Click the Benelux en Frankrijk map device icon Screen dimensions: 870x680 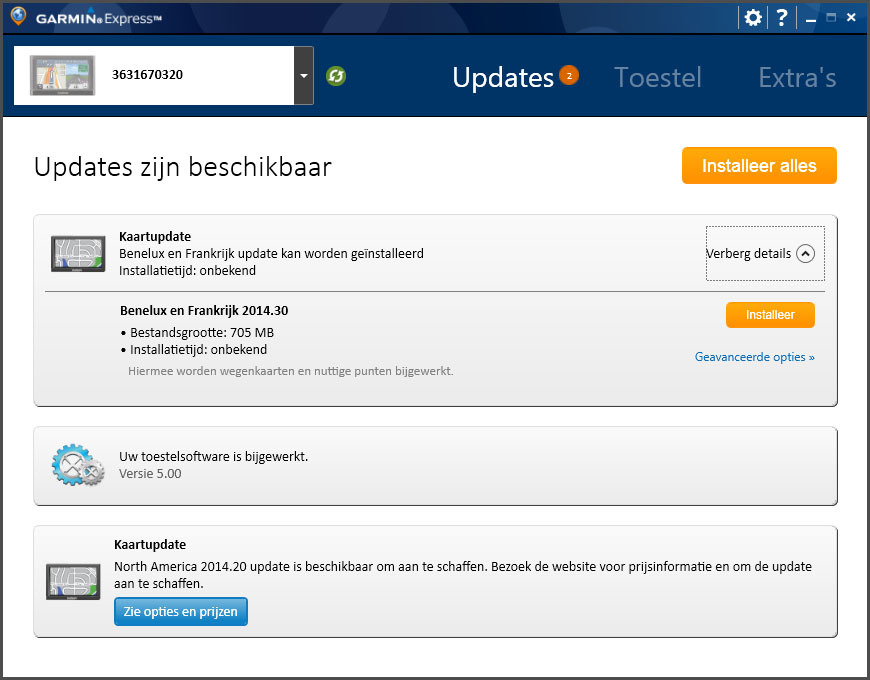click(x=78, y=253)
